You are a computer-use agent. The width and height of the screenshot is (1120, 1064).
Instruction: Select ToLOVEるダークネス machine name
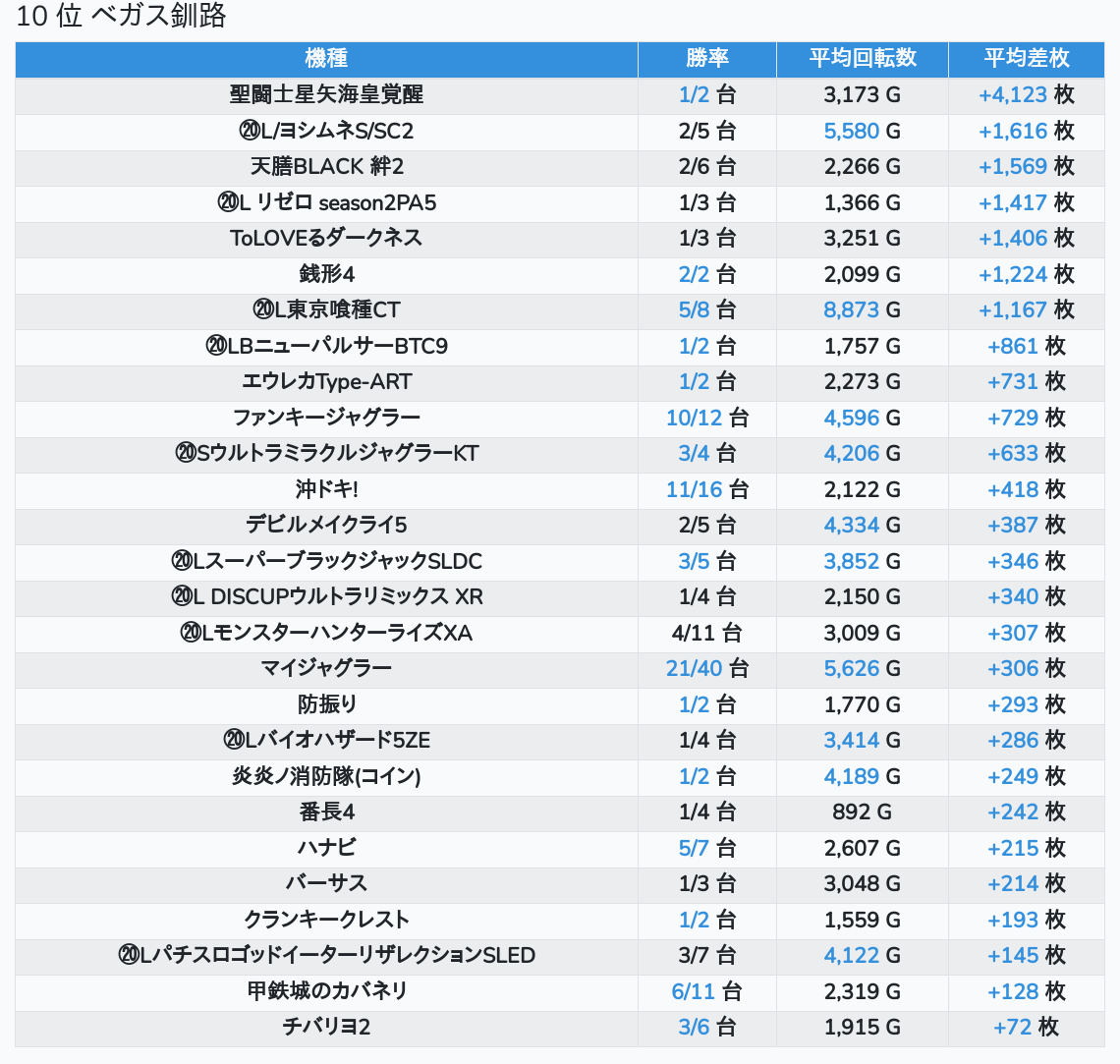click(326, 239)
